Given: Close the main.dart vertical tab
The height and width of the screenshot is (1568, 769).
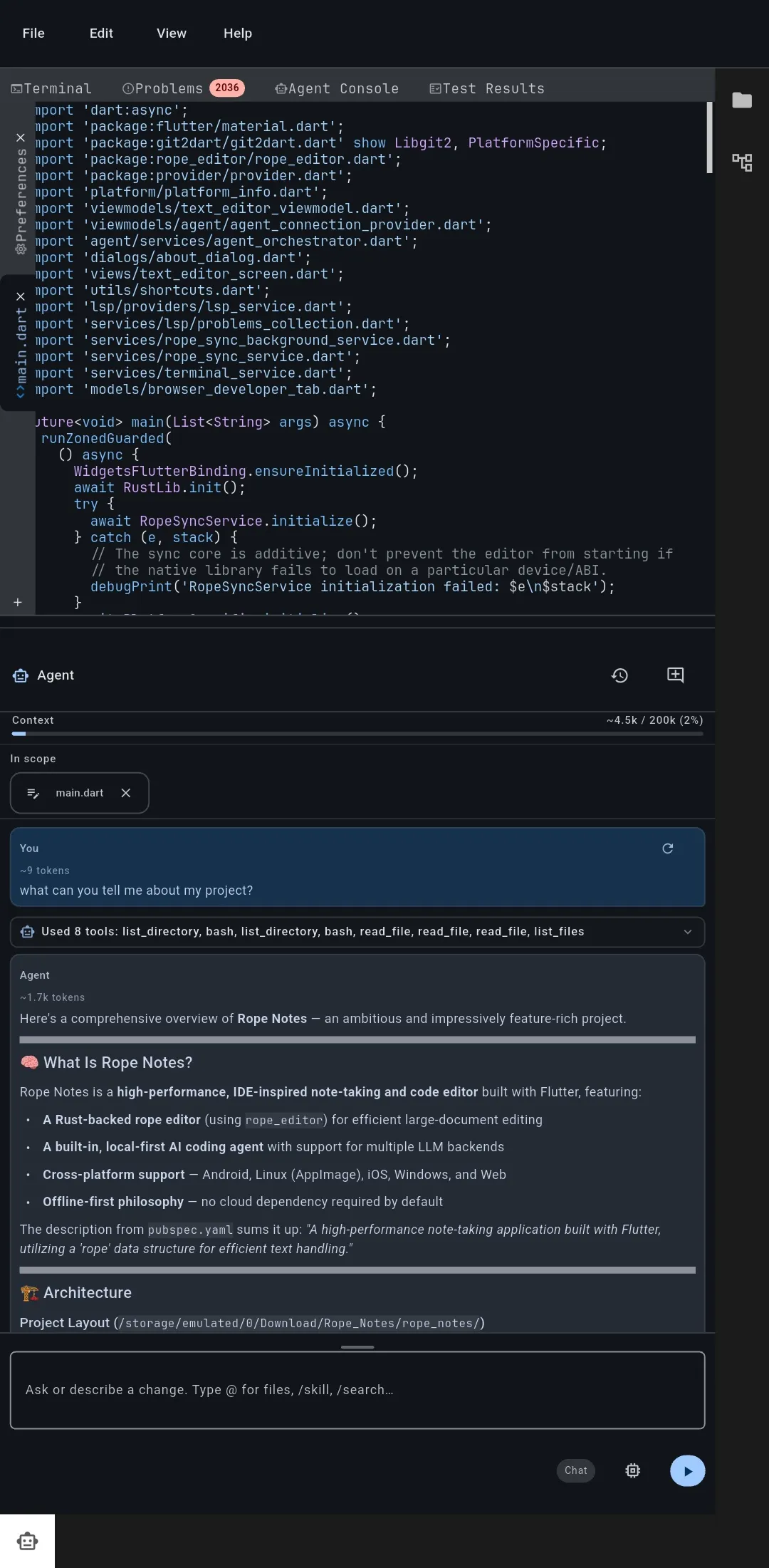Looking at the screenshot, I should (x=21, y=296).
